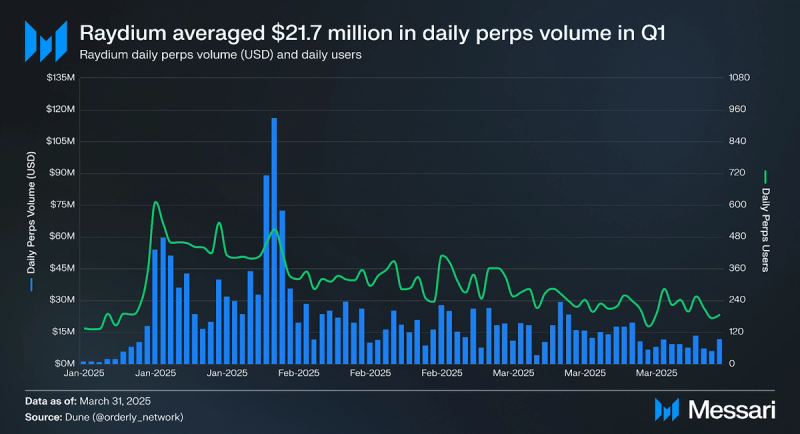Viewport: 800px width, 434px height.
Task: Click the Data as of March 31, 2025 text
Action: 88,401
